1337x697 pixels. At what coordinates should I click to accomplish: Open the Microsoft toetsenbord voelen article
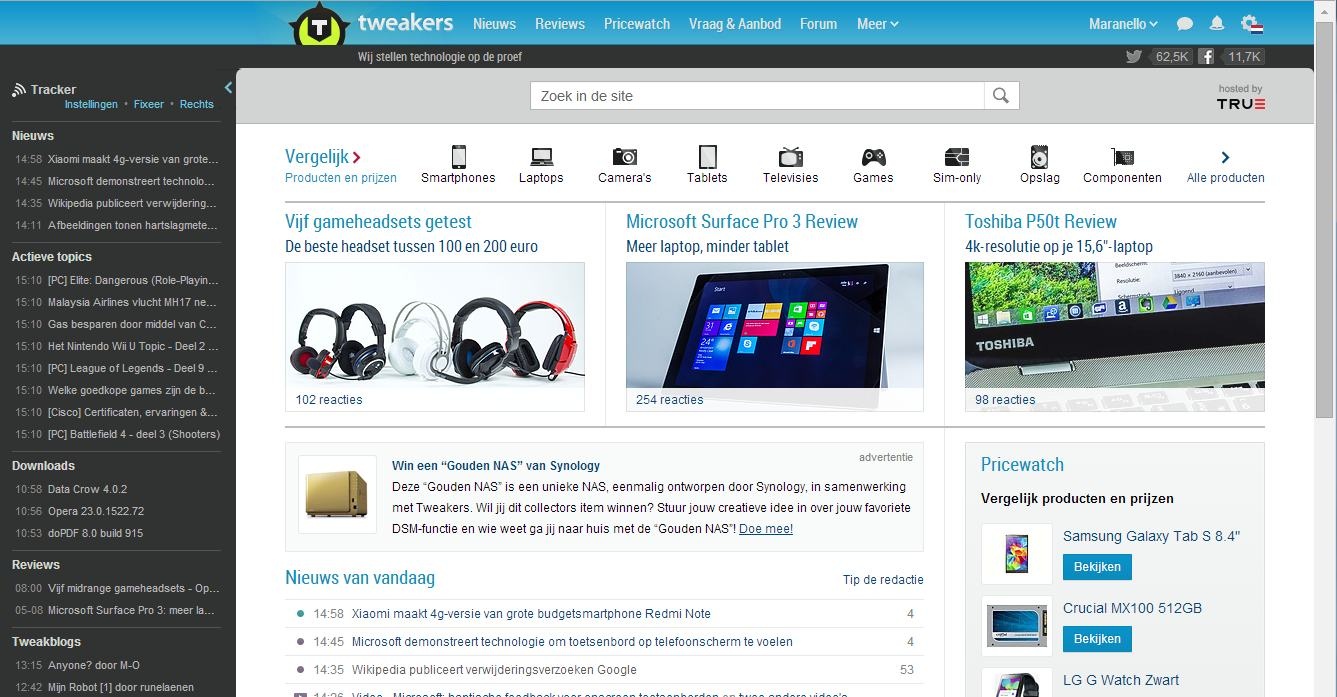pyautogui.click(x=572, y=642)
